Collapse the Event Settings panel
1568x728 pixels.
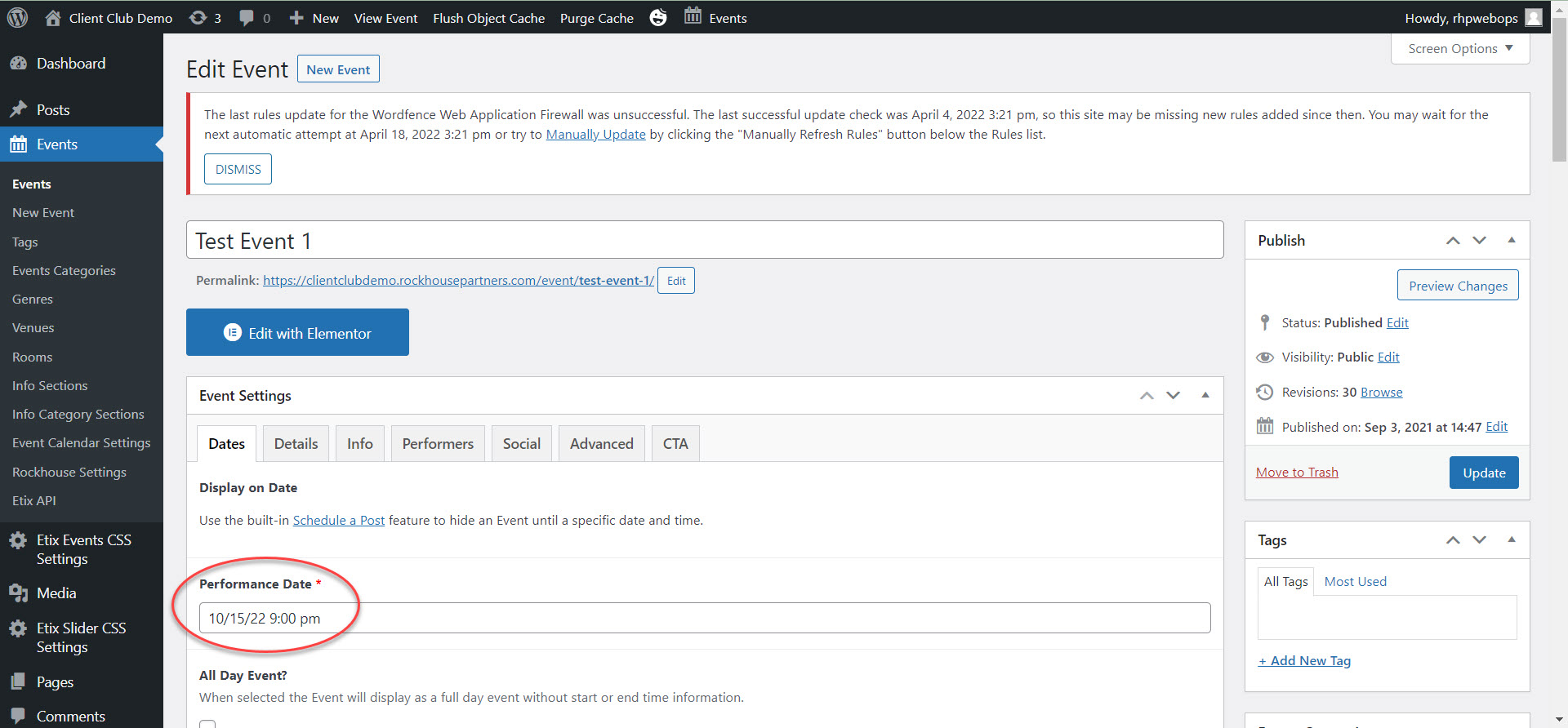1205,395
